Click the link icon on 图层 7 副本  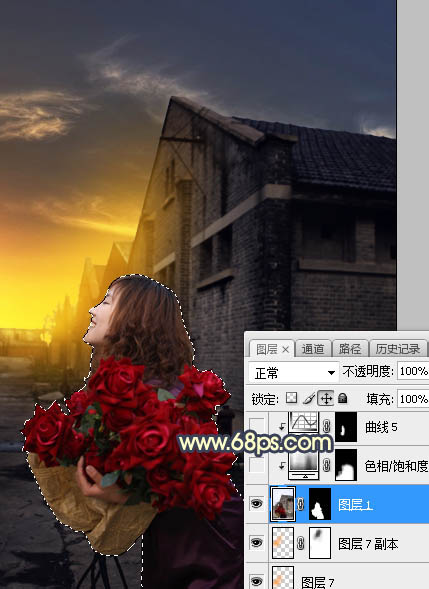tap(301, 543)
